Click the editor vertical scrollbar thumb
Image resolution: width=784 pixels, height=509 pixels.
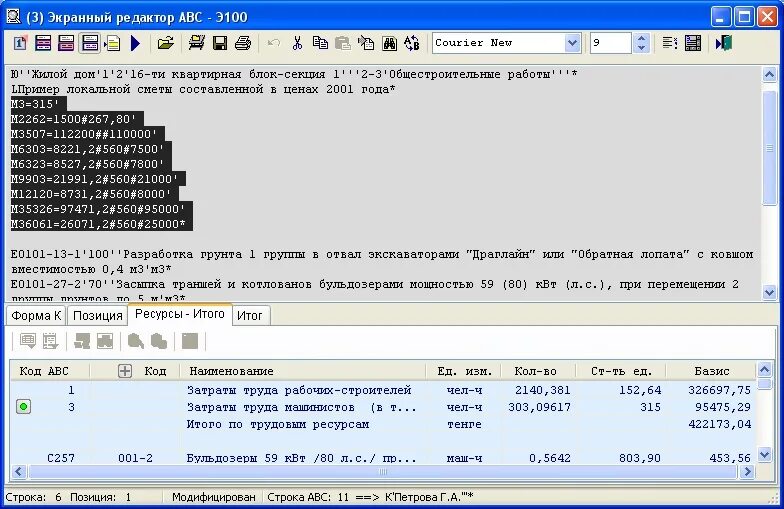[770, 148]
